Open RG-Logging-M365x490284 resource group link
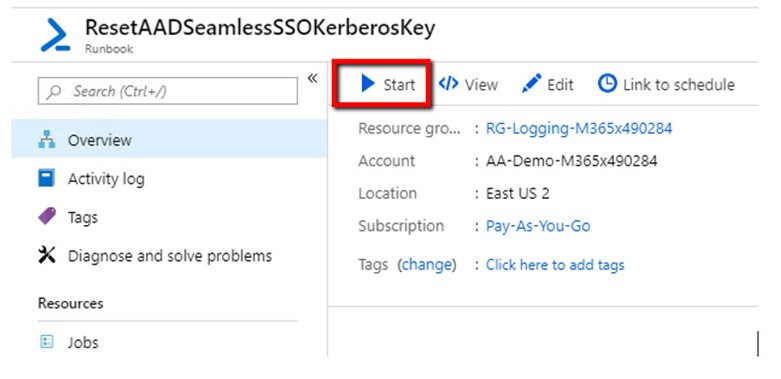 pos(579,128)
